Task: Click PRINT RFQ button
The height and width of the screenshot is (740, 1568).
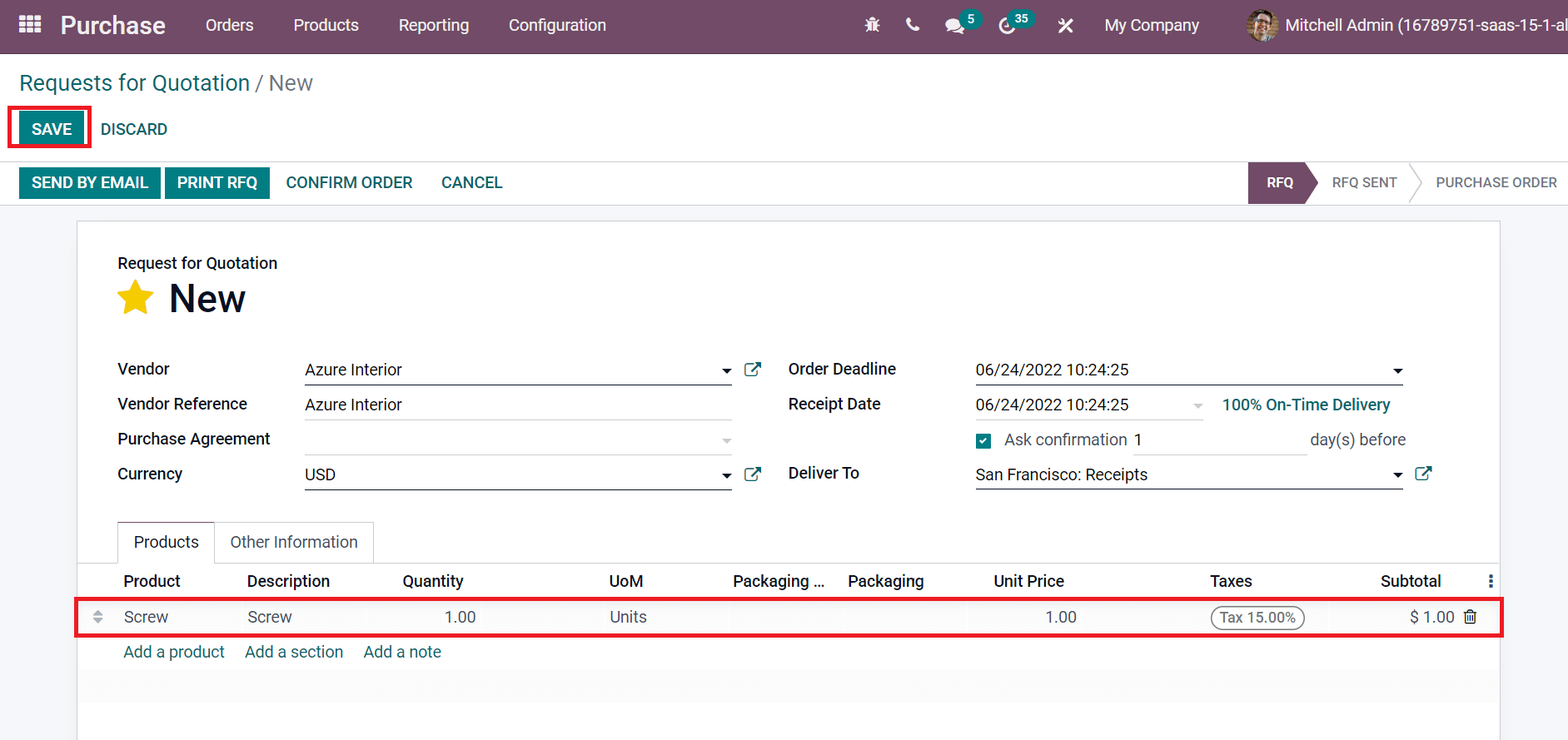Action: tap(217, 182)
